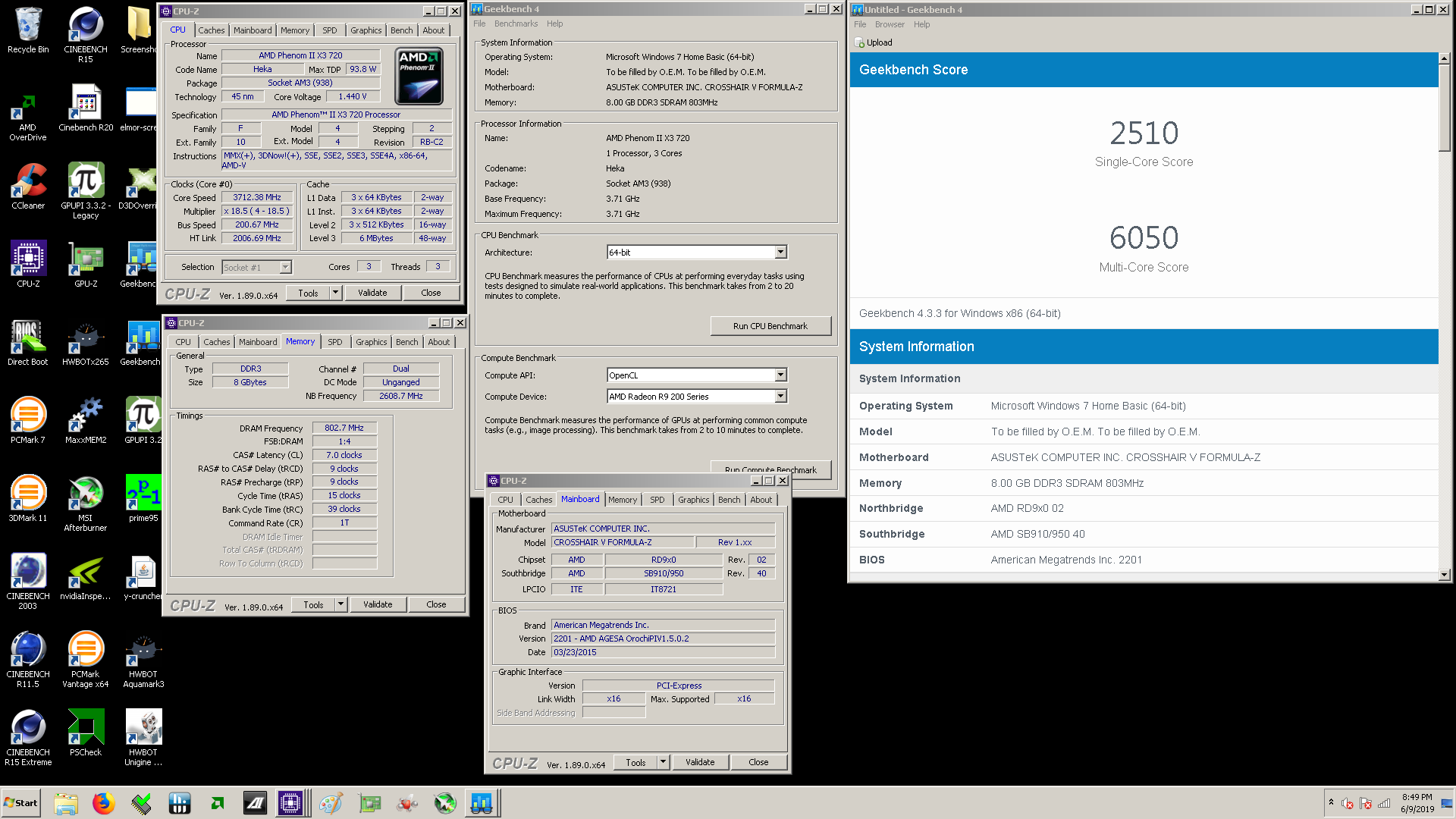Open the 3DMark 11 desktop icon
This screenshot has height=819, width=1456.
pyautogui.click(x=28, y=498)
